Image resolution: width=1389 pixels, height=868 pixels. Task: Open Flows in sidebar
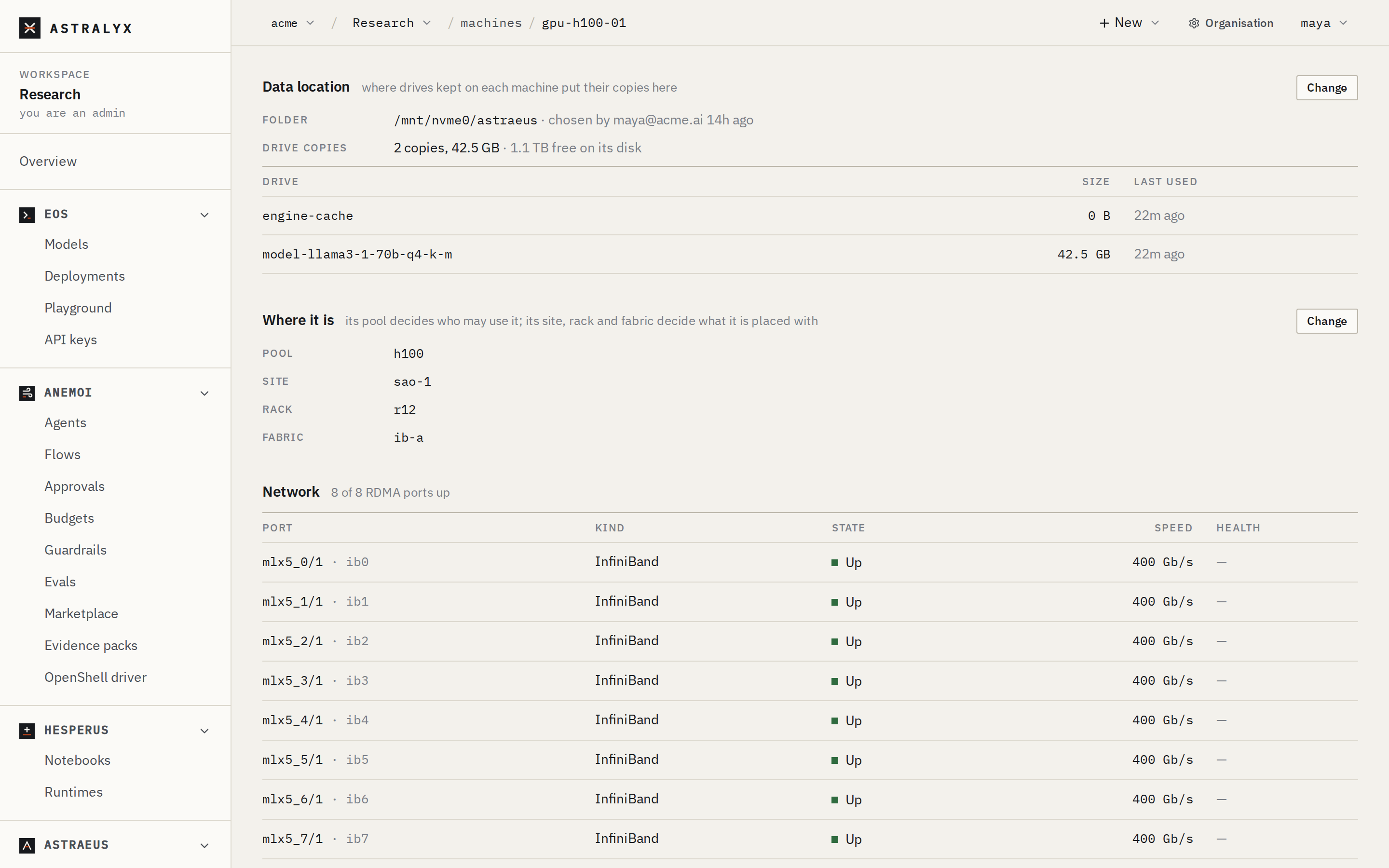(63, 455)
